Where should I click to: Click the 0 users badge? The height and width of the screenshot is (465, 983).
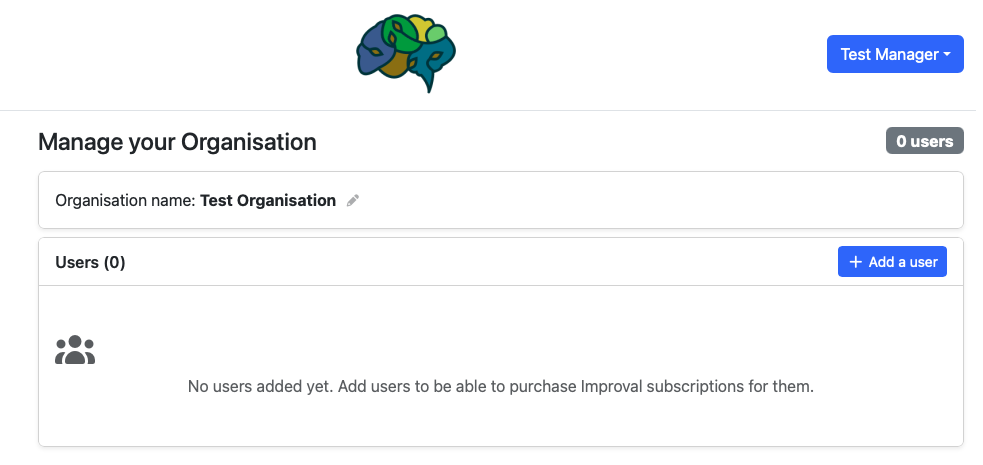[924, 141]
